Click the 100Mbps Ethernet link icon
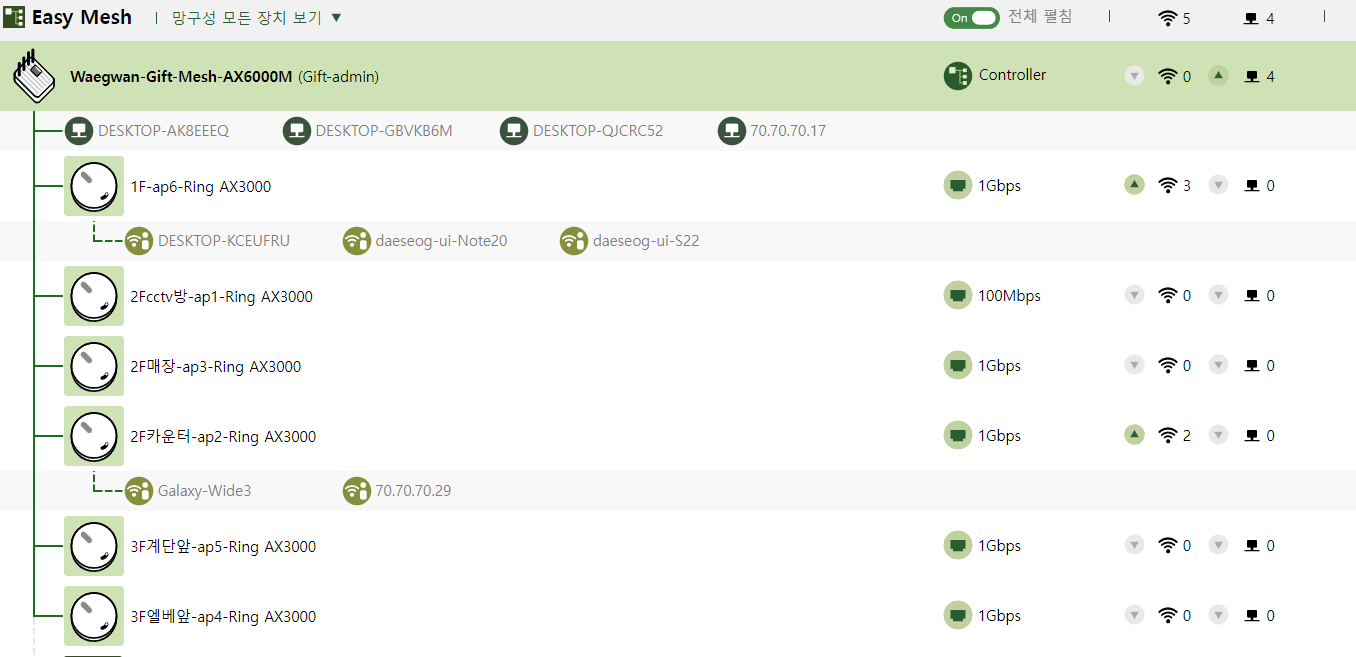1356x657 pixels. pyautogui.click(x=958, y=296)
